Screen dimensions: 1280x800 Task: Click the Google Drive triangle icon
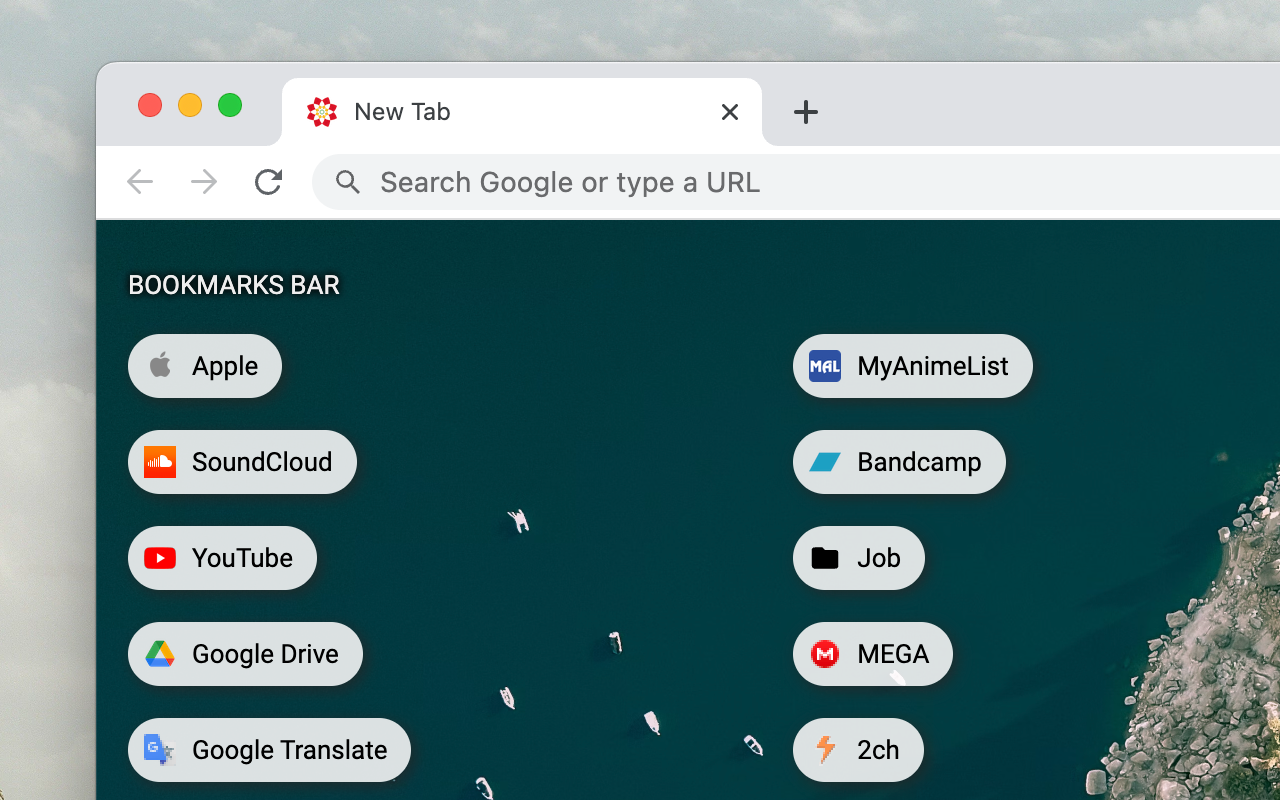tap(160, 654)
